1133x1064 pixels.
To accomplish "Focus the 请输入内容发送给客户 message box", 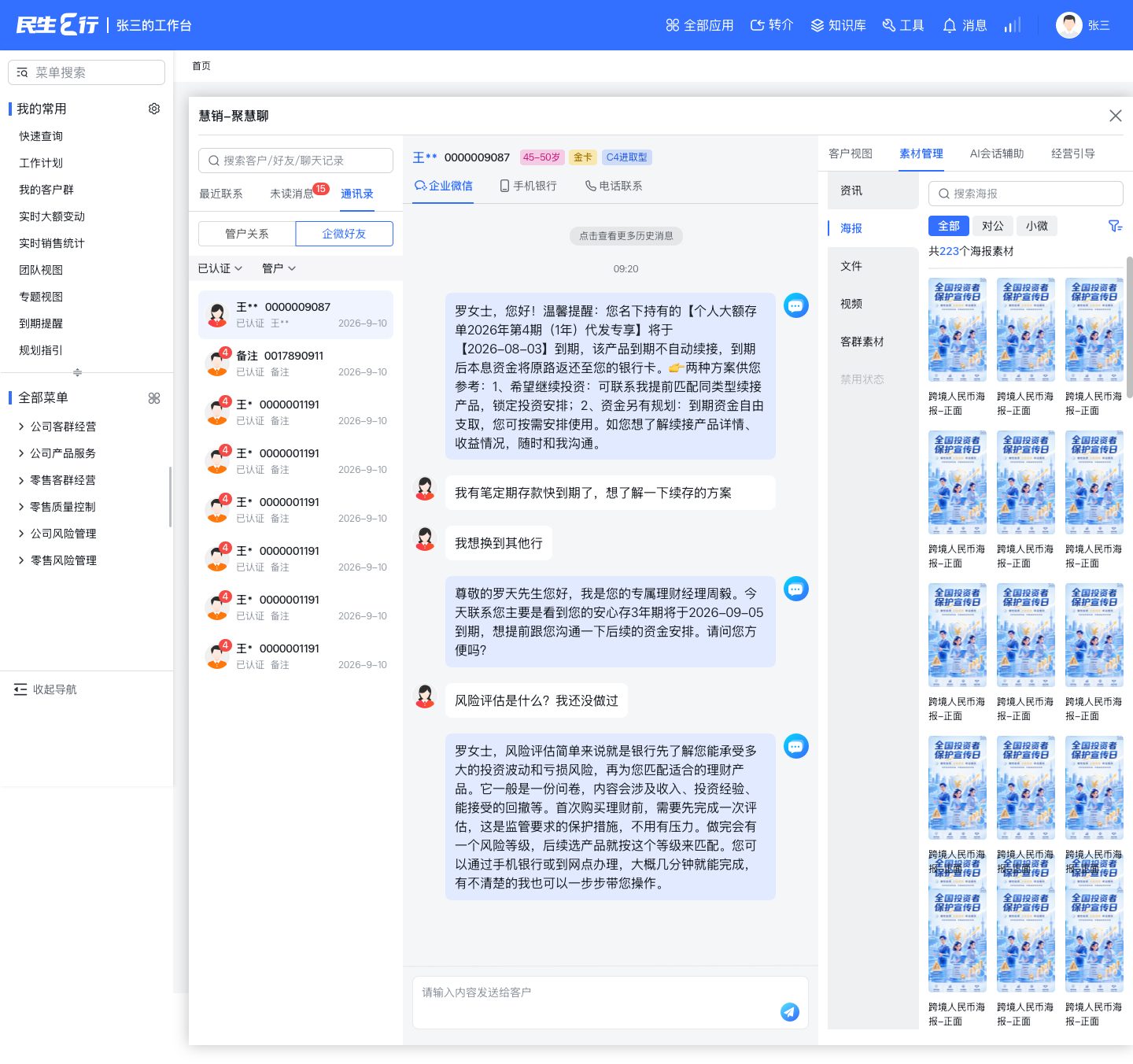I will tap(611, 1003).
